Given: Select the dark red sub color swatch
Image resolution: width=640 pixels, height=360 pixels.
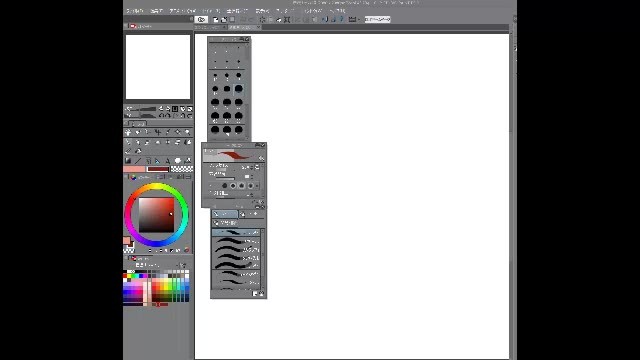Looking at the screenshot, I should click(158, 169).
